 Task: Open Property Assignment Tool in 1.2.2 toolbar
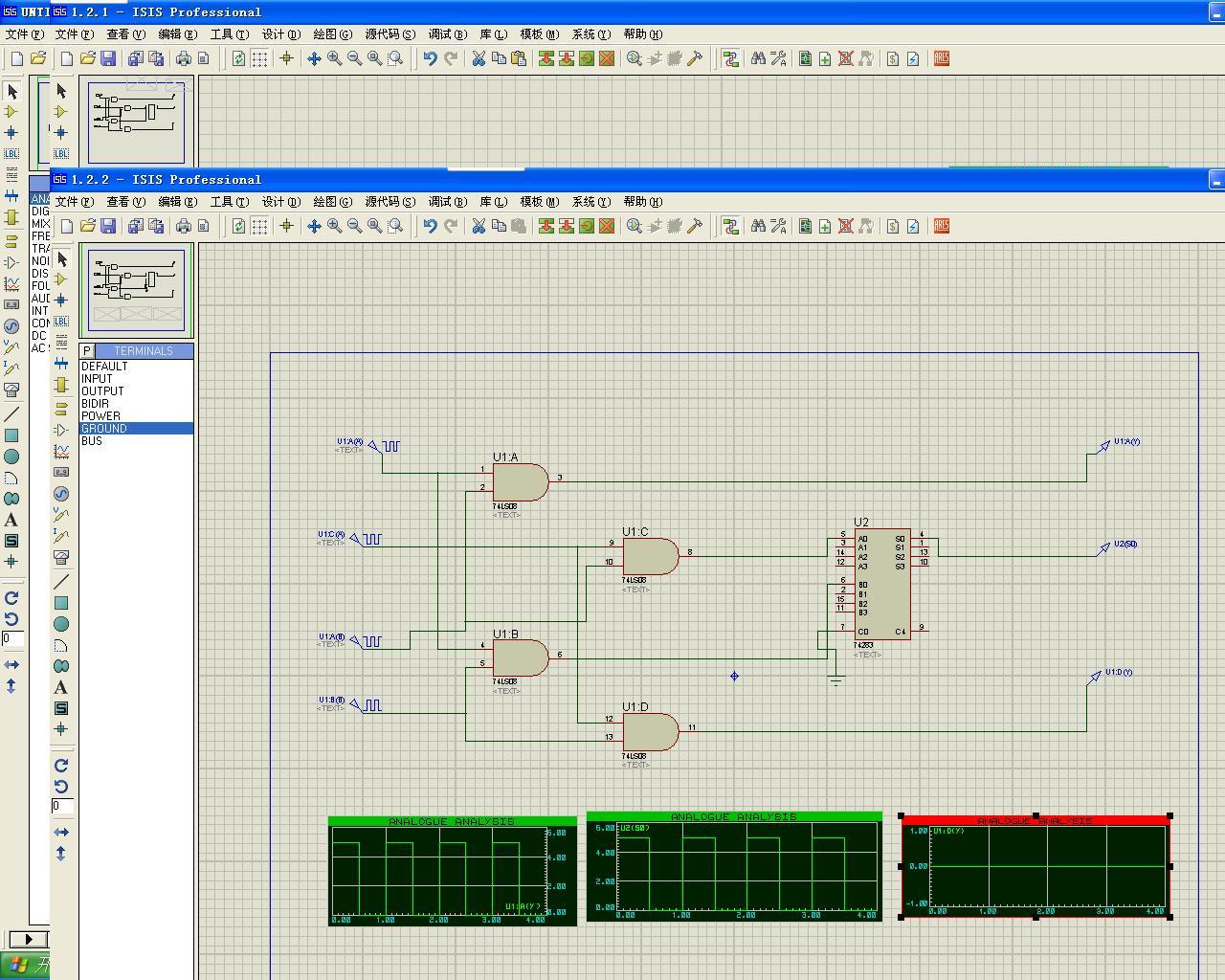click(778, 226)
